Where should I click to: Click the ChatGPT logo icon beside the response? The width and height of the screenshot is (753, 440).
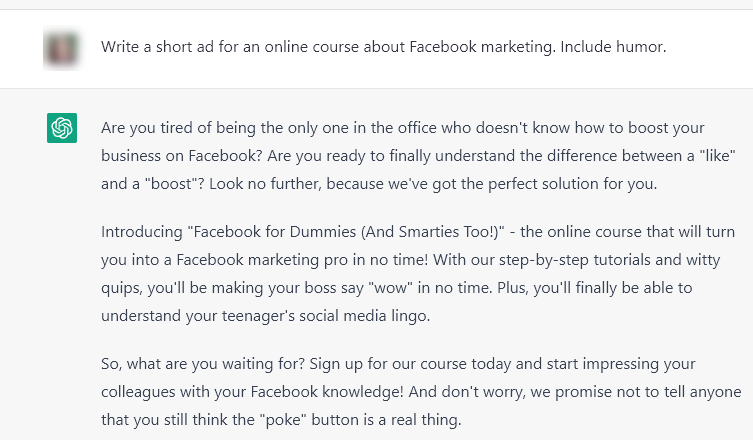pos(62,128)
